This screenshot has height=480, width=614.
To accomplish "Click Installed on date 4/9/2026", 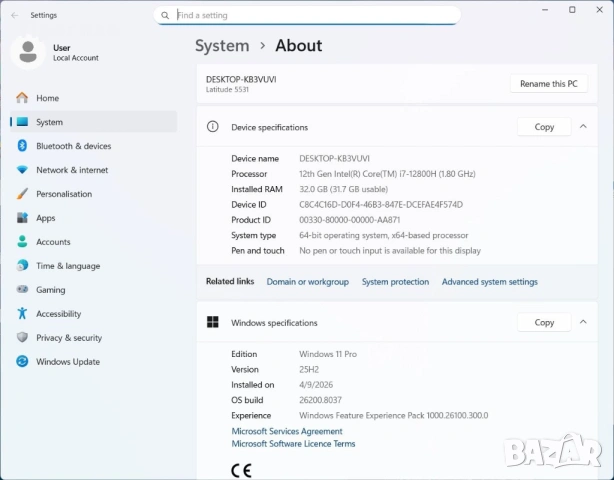I will click(316, 384).
